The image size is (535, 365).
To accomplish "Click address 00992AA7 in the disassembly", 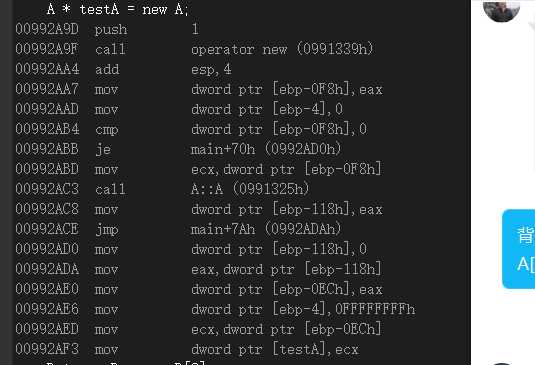I will click(47, 89).
